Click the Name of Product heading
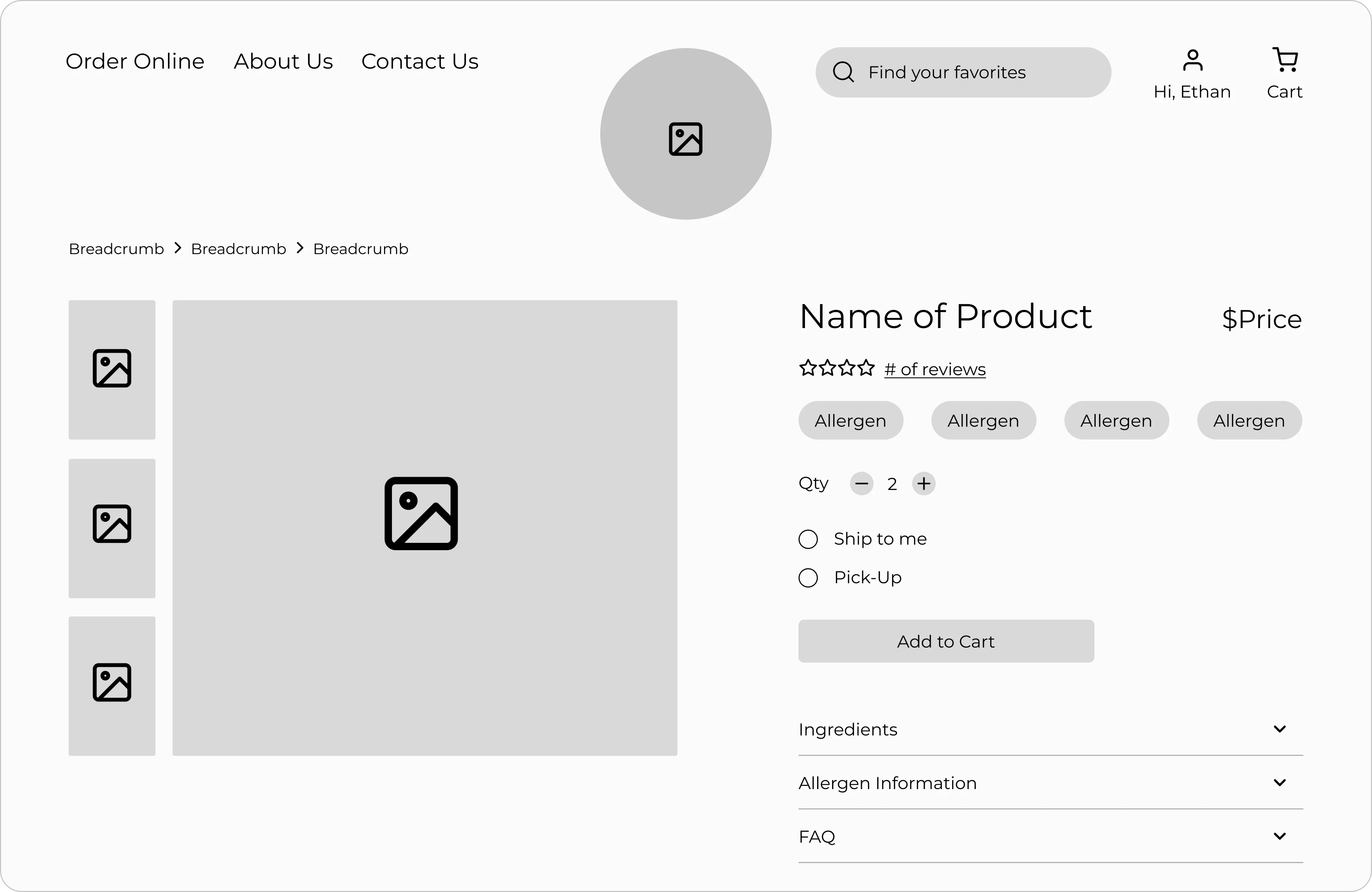1372x892 pixels. (945, 317)
